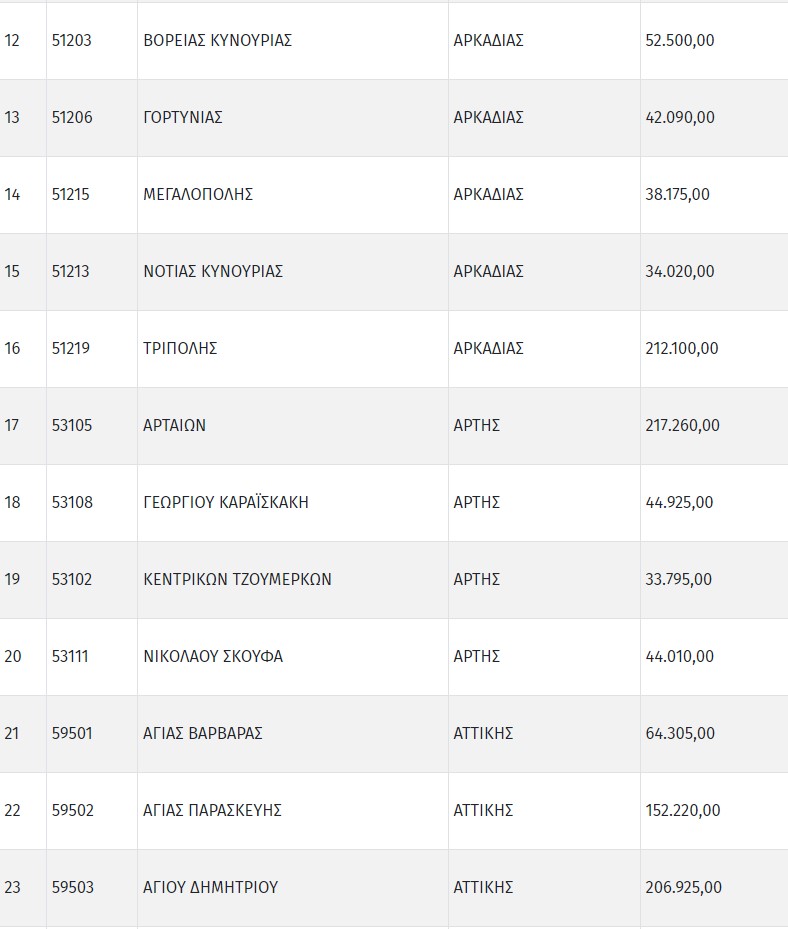Click the amount 64.305,00
Viewport: 788px width, 929px height.
point(680,734)
